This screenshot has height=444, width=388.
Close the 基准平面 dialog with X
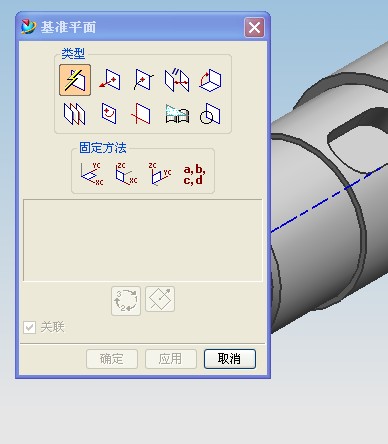tap(255, 27)
